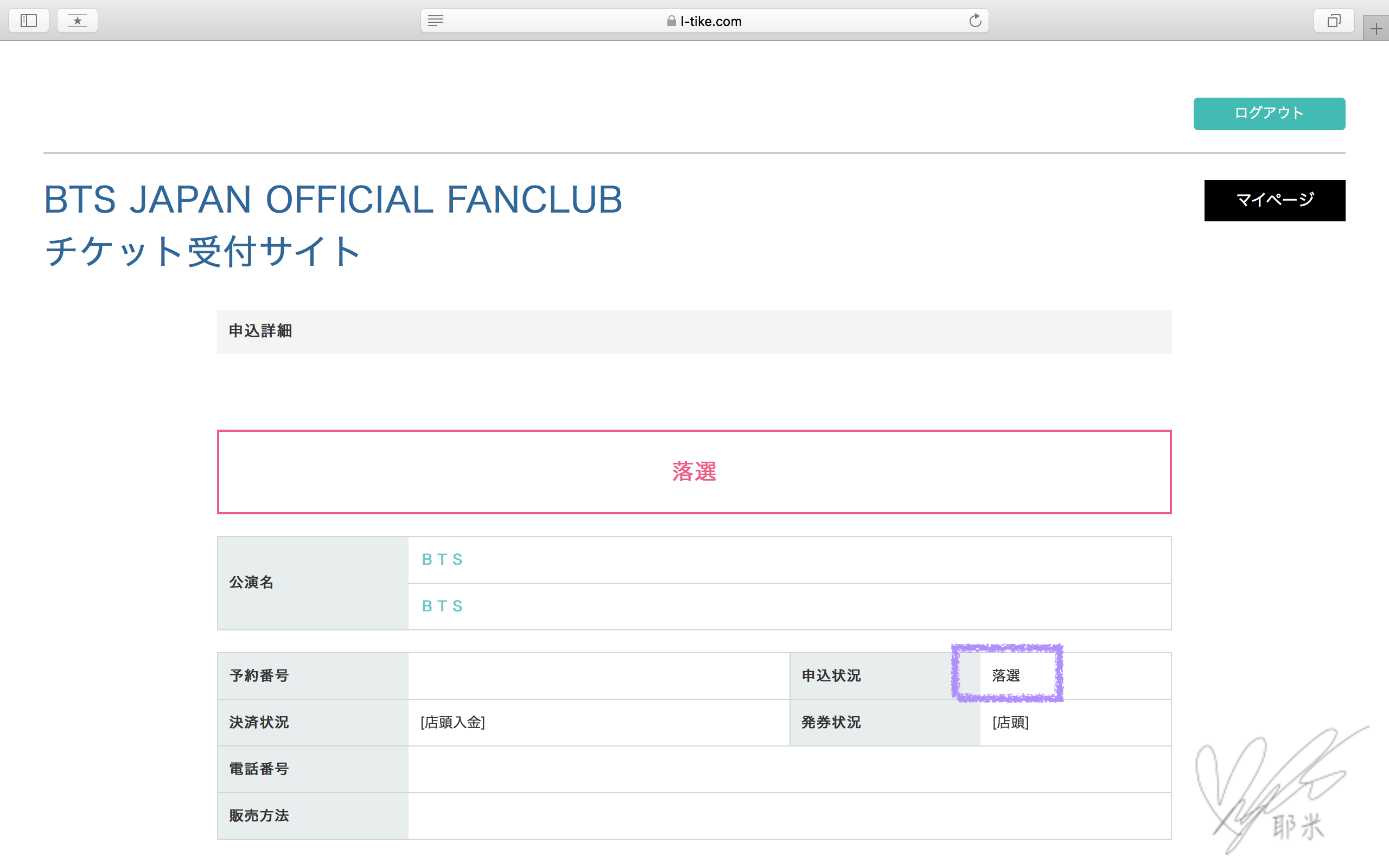Click the l-tike.com address bar
Image resolution: width=1389 pixels, height=868 pixels.
coord(704,21)
